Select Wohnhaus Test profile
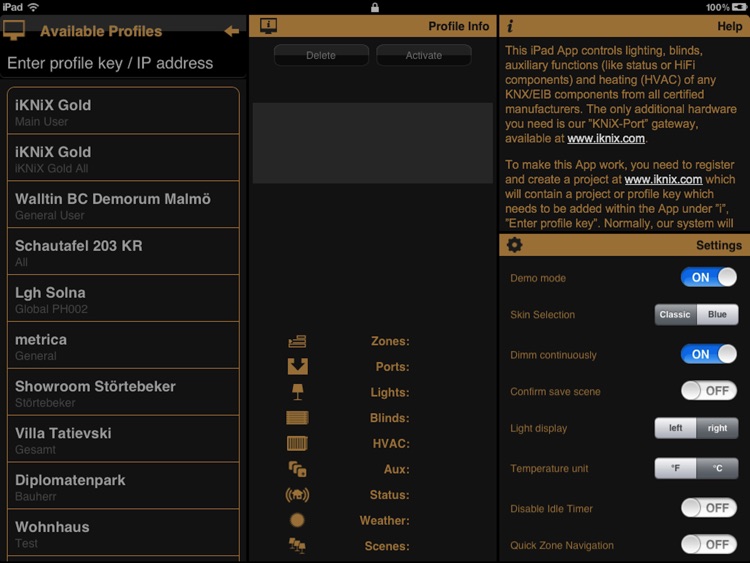Image resolution: width=750 pixels, height=563 pixels. [123, 533]
